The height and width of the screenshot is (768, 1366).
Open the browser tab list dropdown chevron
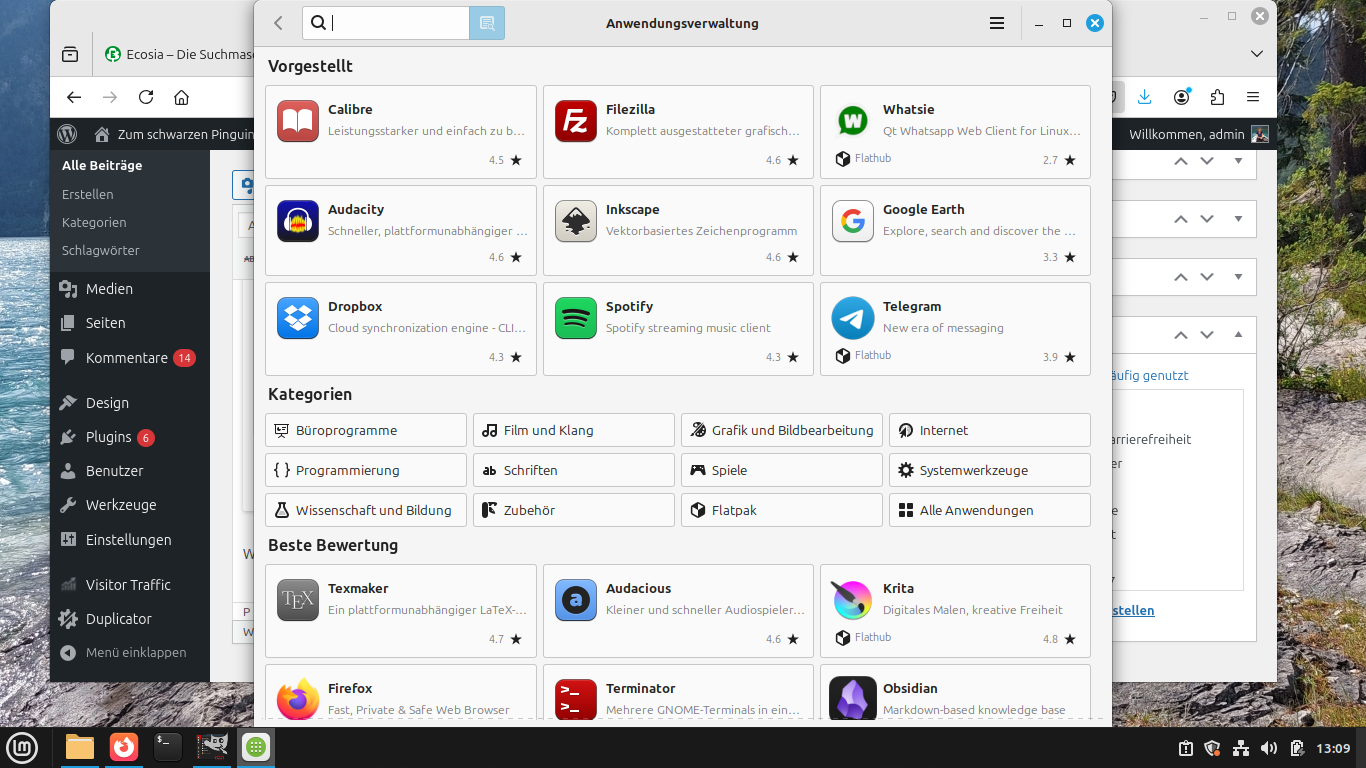[x=1257, y=54]
